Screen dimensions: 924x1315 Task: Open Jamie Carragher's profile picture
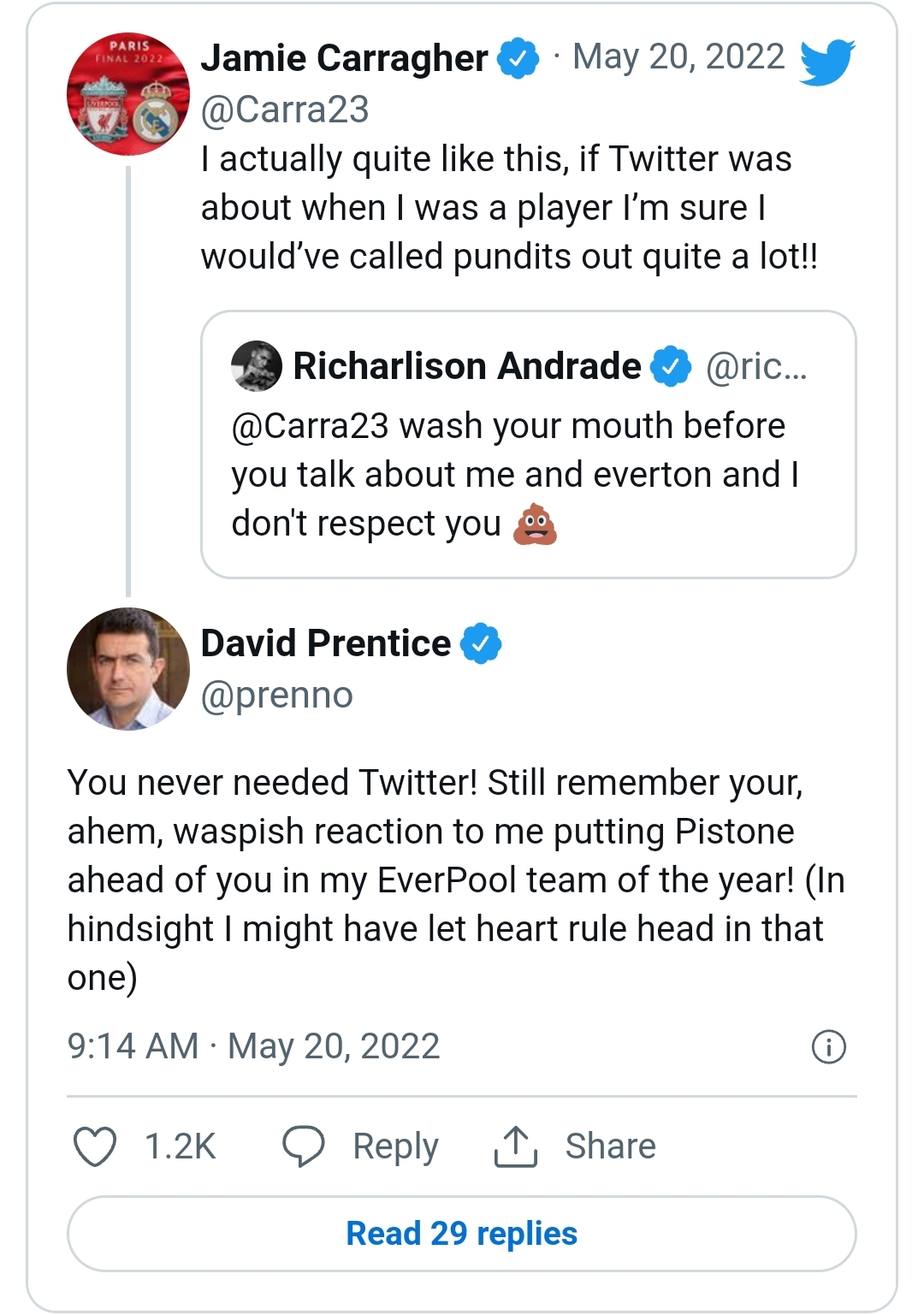128,94
